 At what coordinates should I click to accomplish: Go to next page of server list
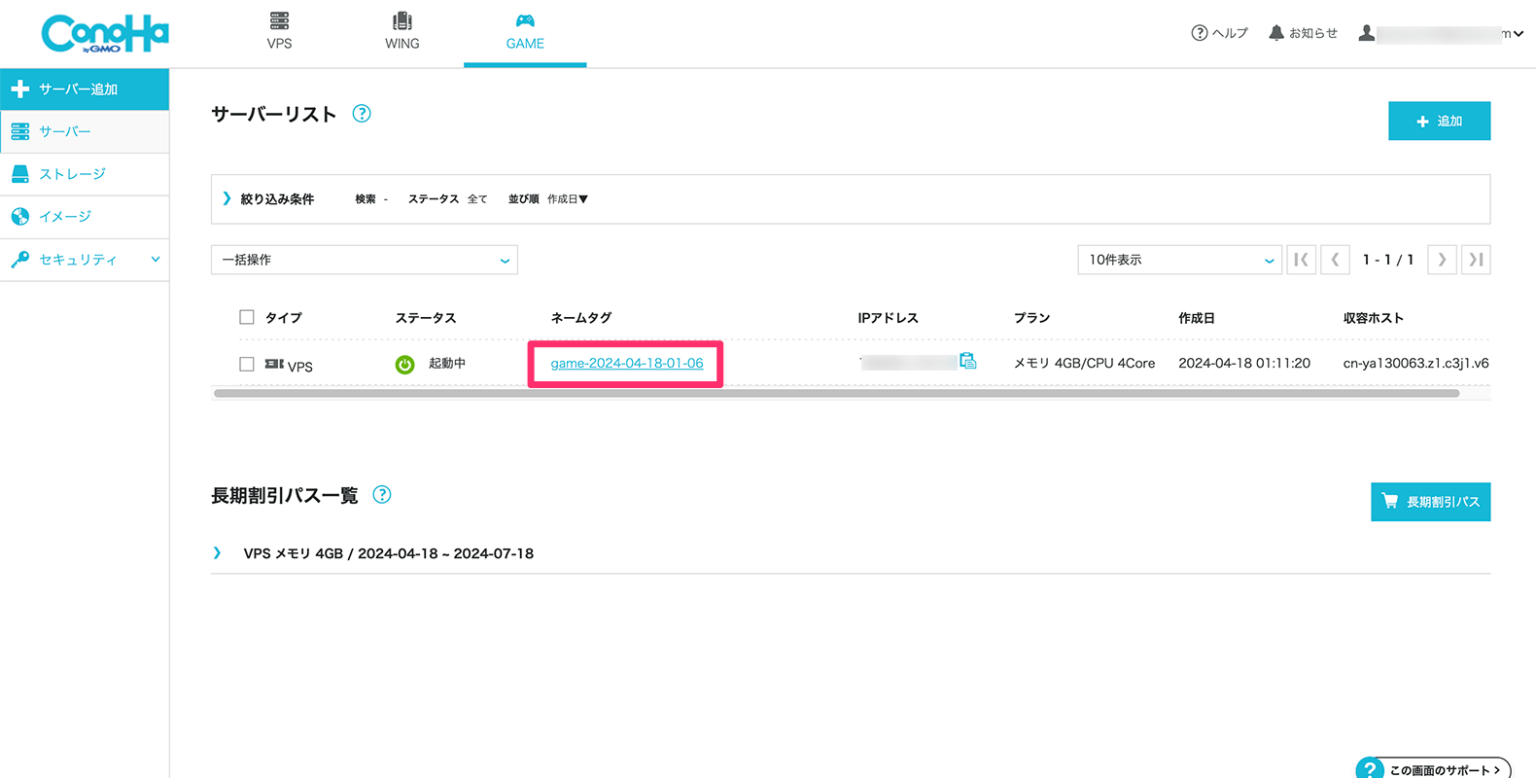(1441, 260)
